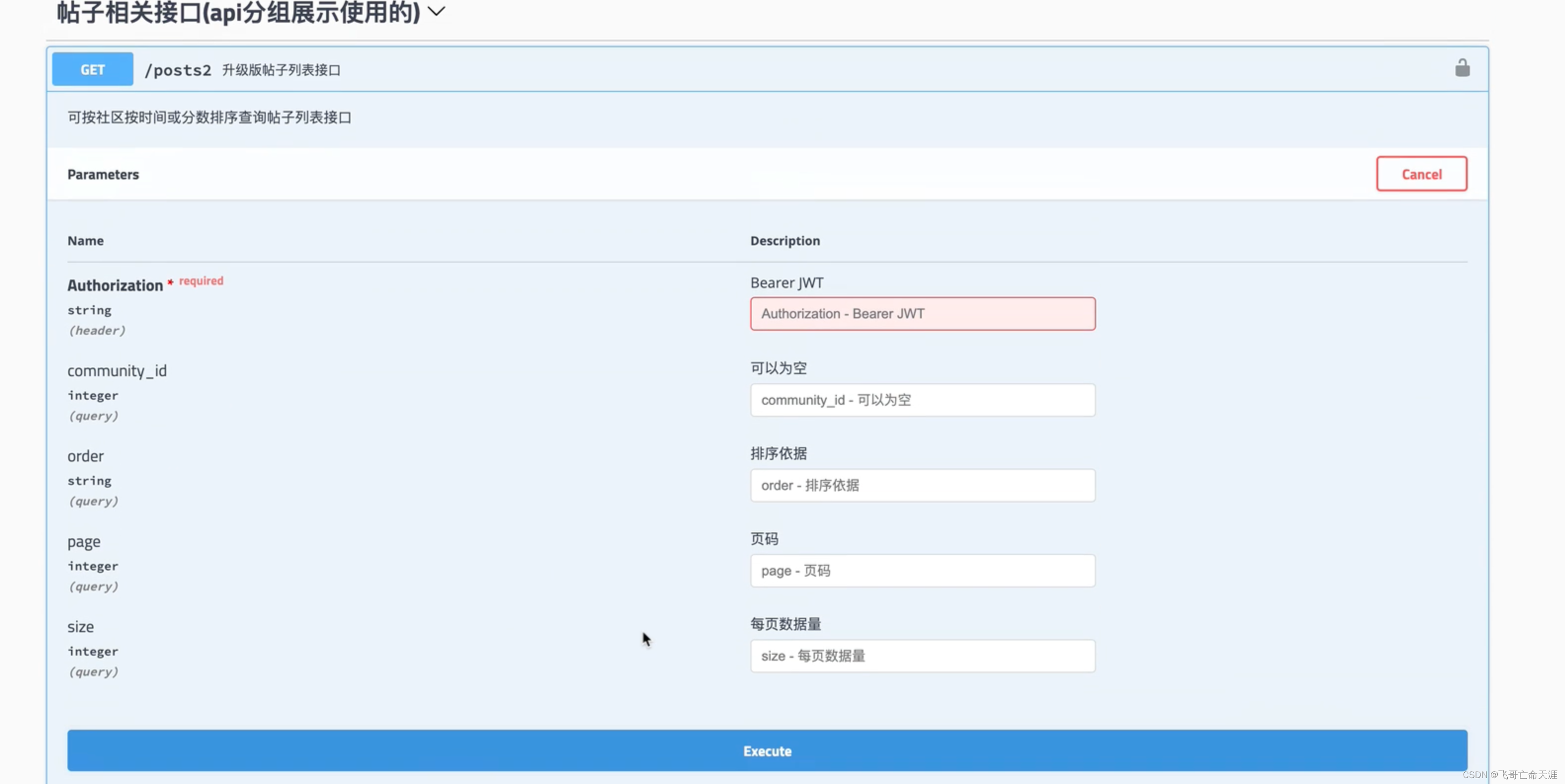Click the Name column header
The width and height of the screenshot is (1565, 784).
click(x=85, y=240)
